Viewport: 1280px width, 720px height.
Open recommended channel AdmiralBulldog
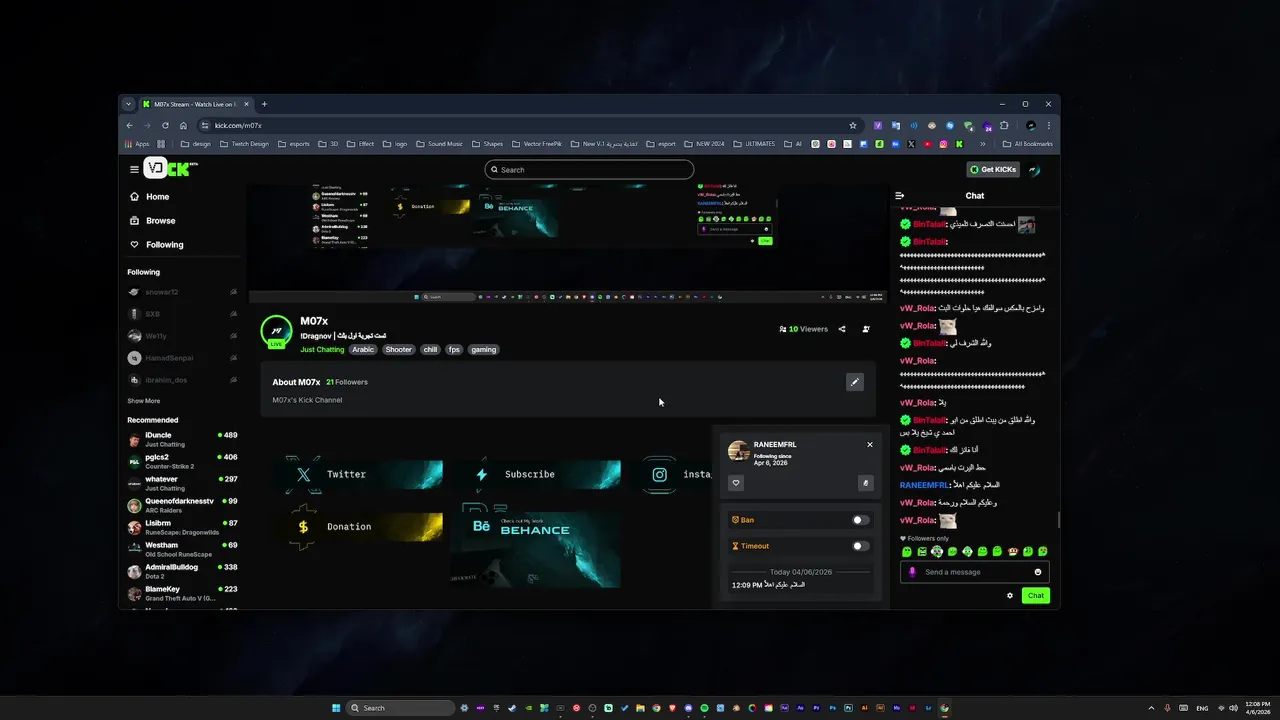182,571
